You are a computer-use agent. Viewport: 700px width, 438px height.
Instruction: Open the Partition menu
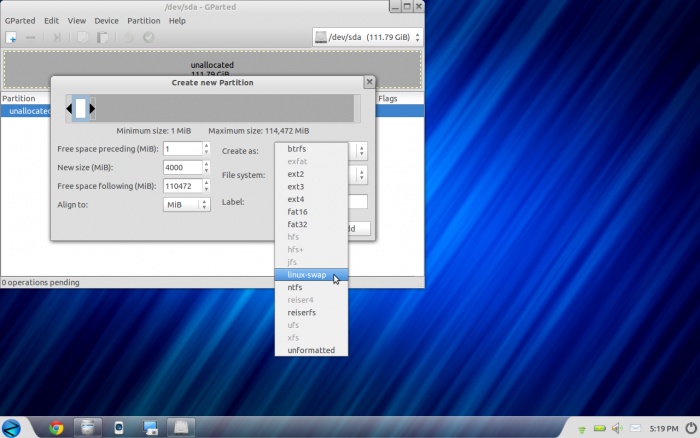point(143,20)
